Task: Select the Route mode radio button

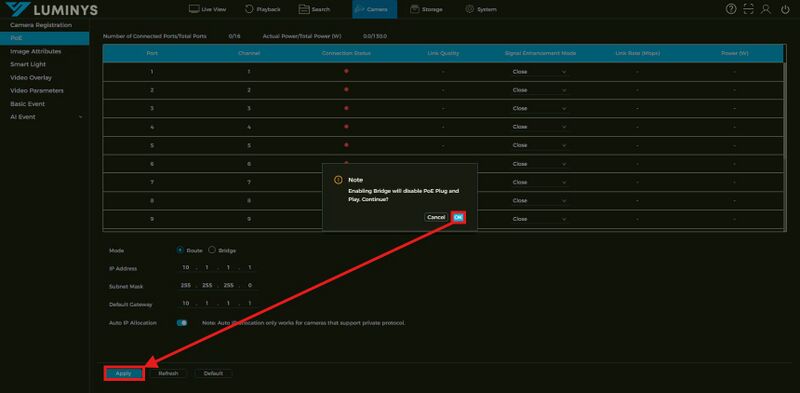Action: click(x=180, y=250)
